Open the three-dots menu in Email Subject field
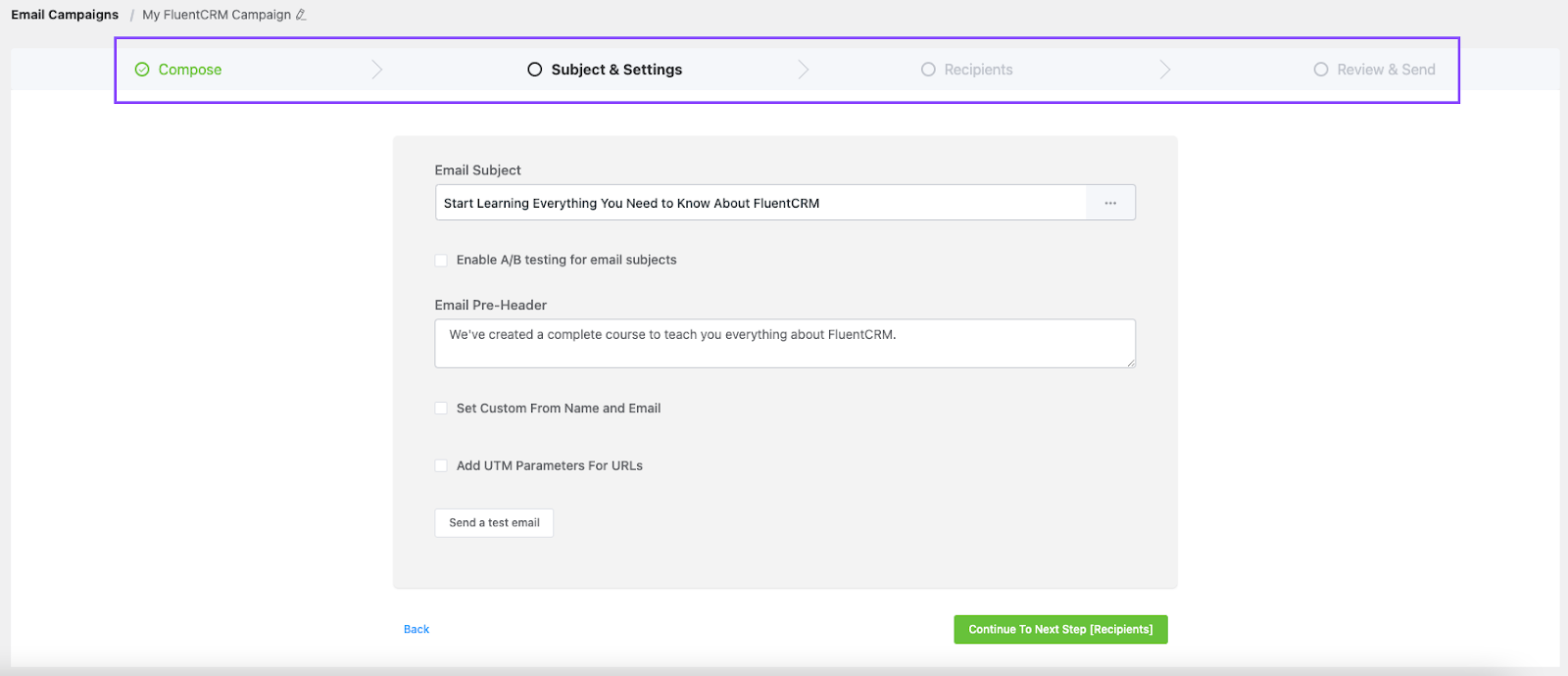1568x676 pixels. [1110, 203]
